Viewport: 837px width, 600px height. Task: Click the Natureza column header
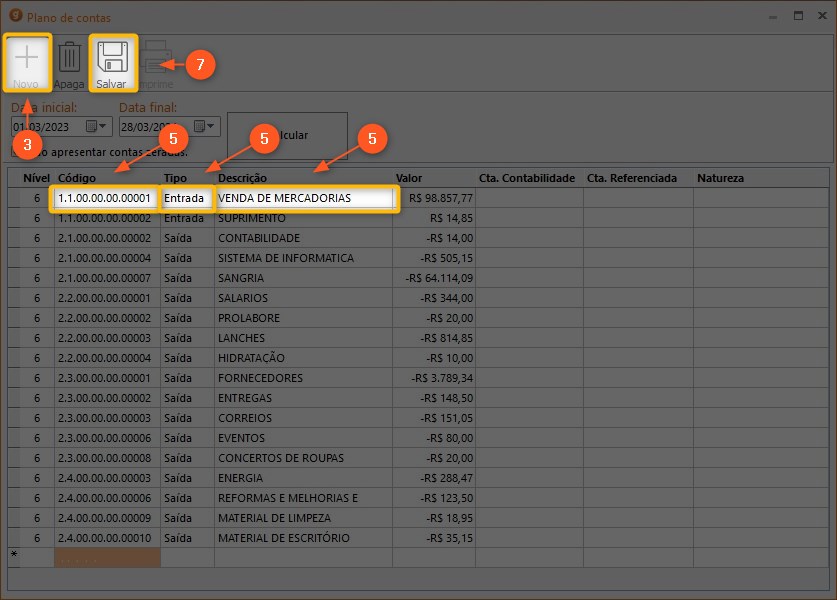click(720, 178)
